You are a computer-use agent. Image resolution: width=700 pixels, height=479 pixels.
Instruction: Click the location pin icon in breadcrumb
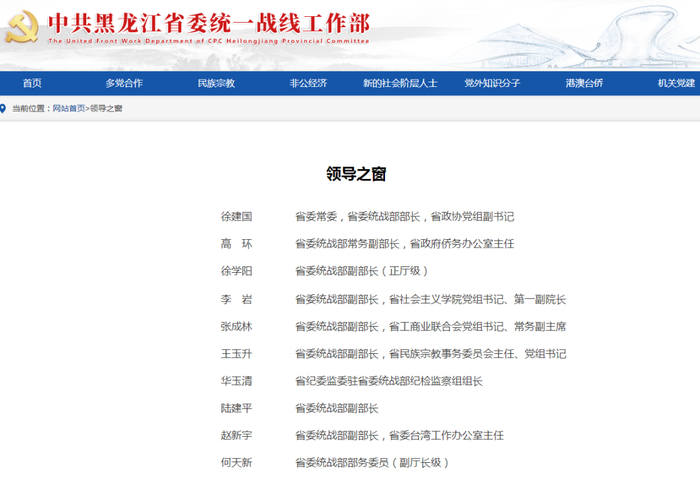pyautogui.click(x=3, y=108)
